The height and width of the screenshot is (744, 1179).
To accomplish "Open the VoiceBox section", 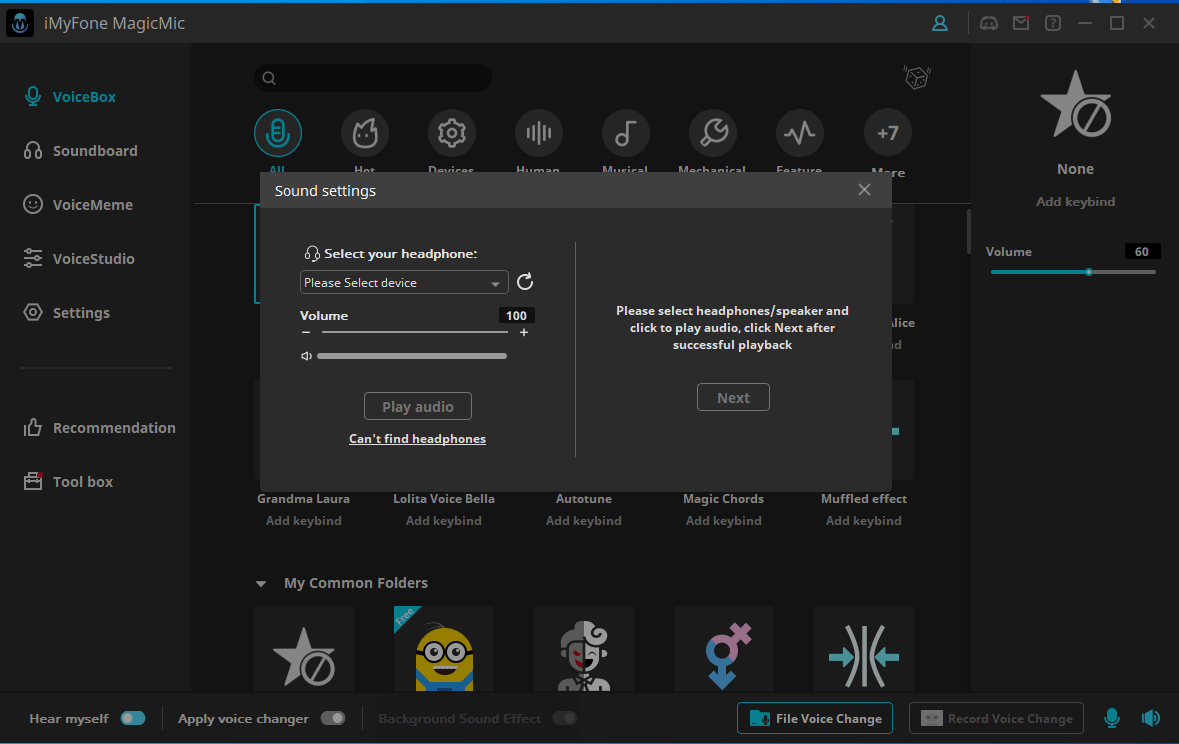I will (70, 96).
